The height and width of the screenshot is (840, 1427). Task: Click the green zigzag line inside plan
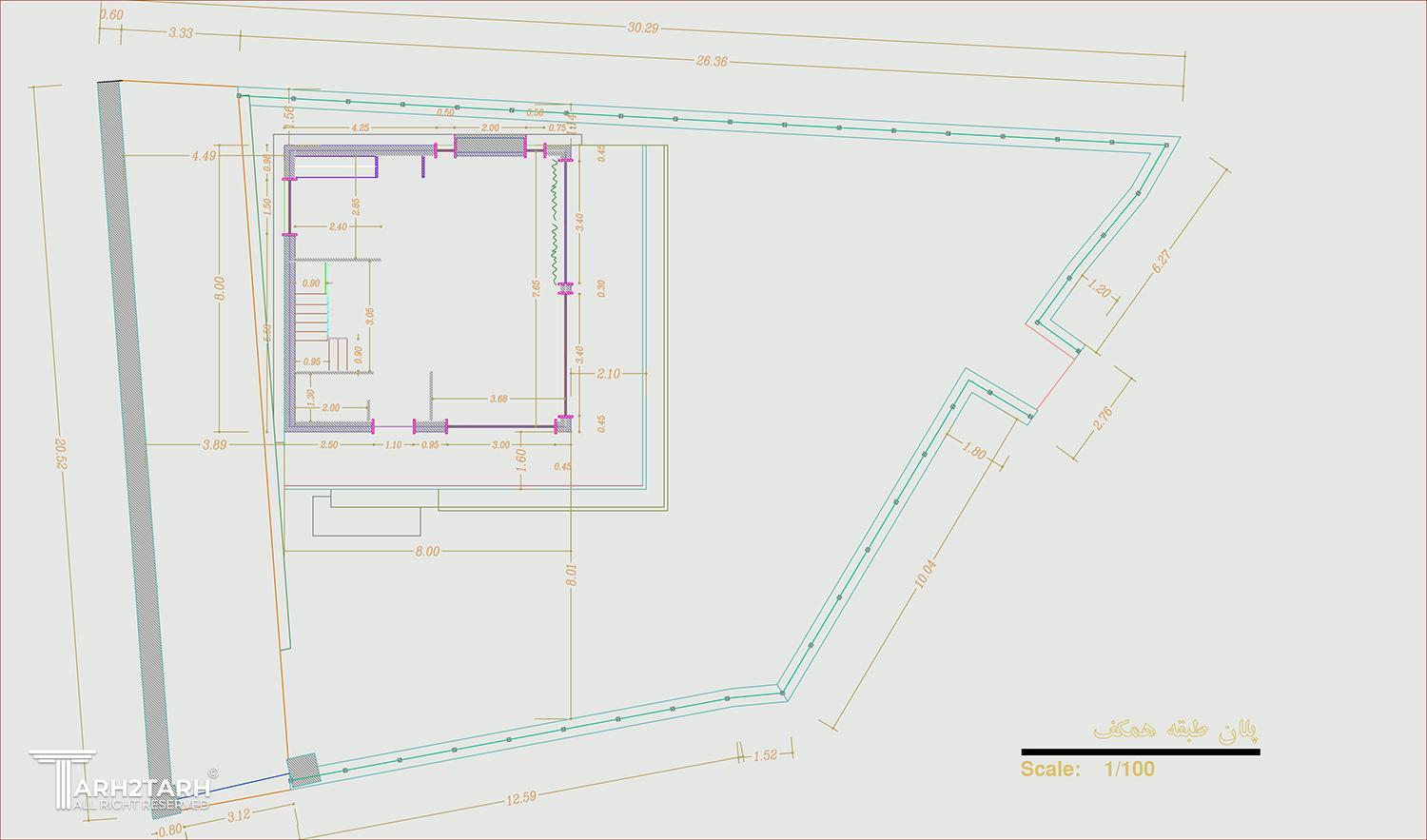(x=551, y=214)
